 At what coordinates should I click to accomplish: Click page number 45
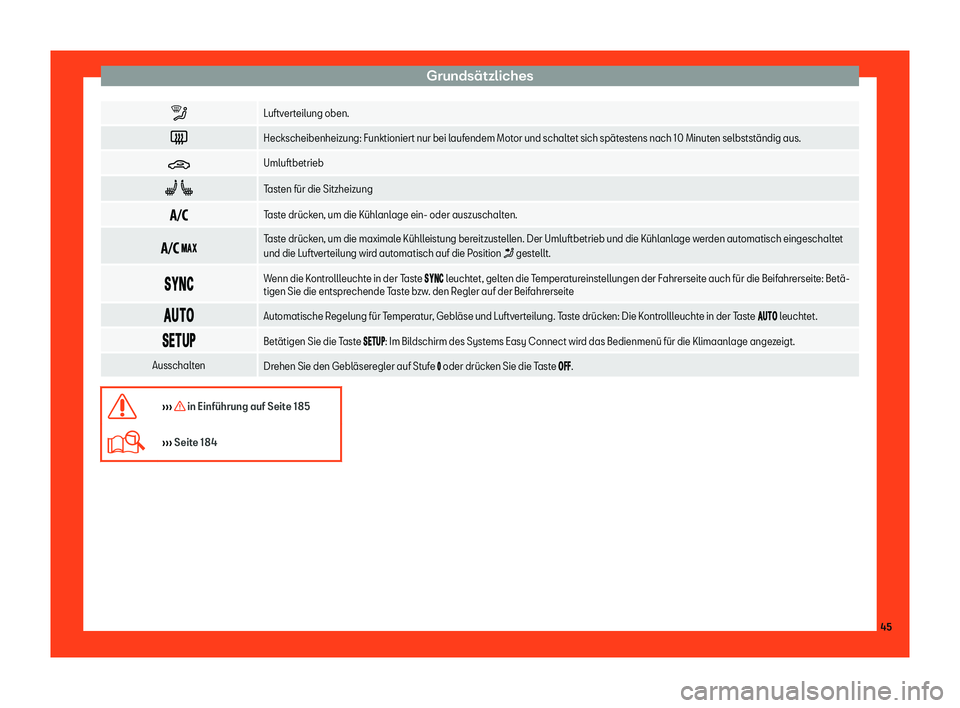coord(886,627)
